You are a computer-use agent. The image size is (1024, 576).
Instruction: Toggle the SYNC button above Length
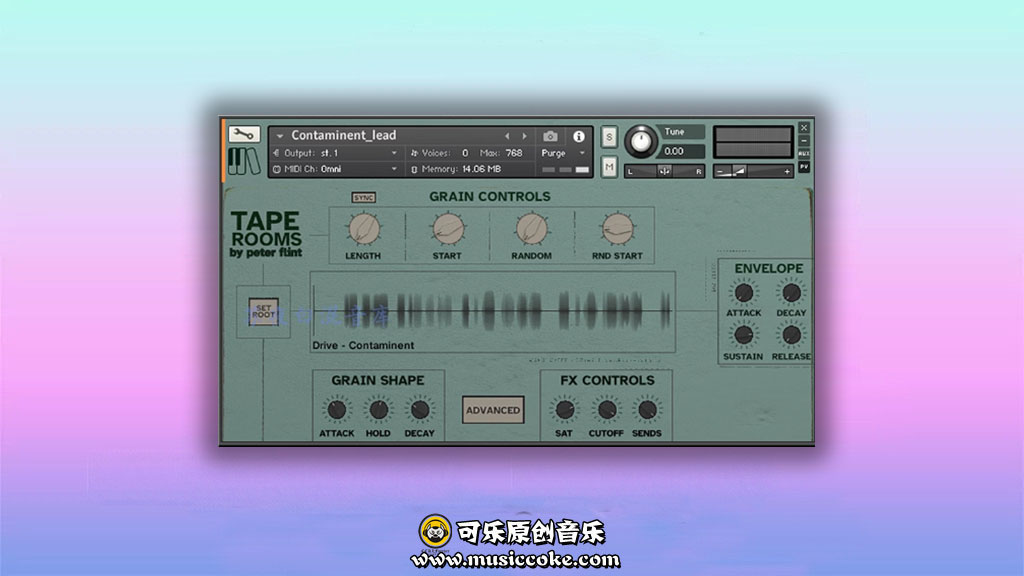pyautogui.click(x=364, y=197)
